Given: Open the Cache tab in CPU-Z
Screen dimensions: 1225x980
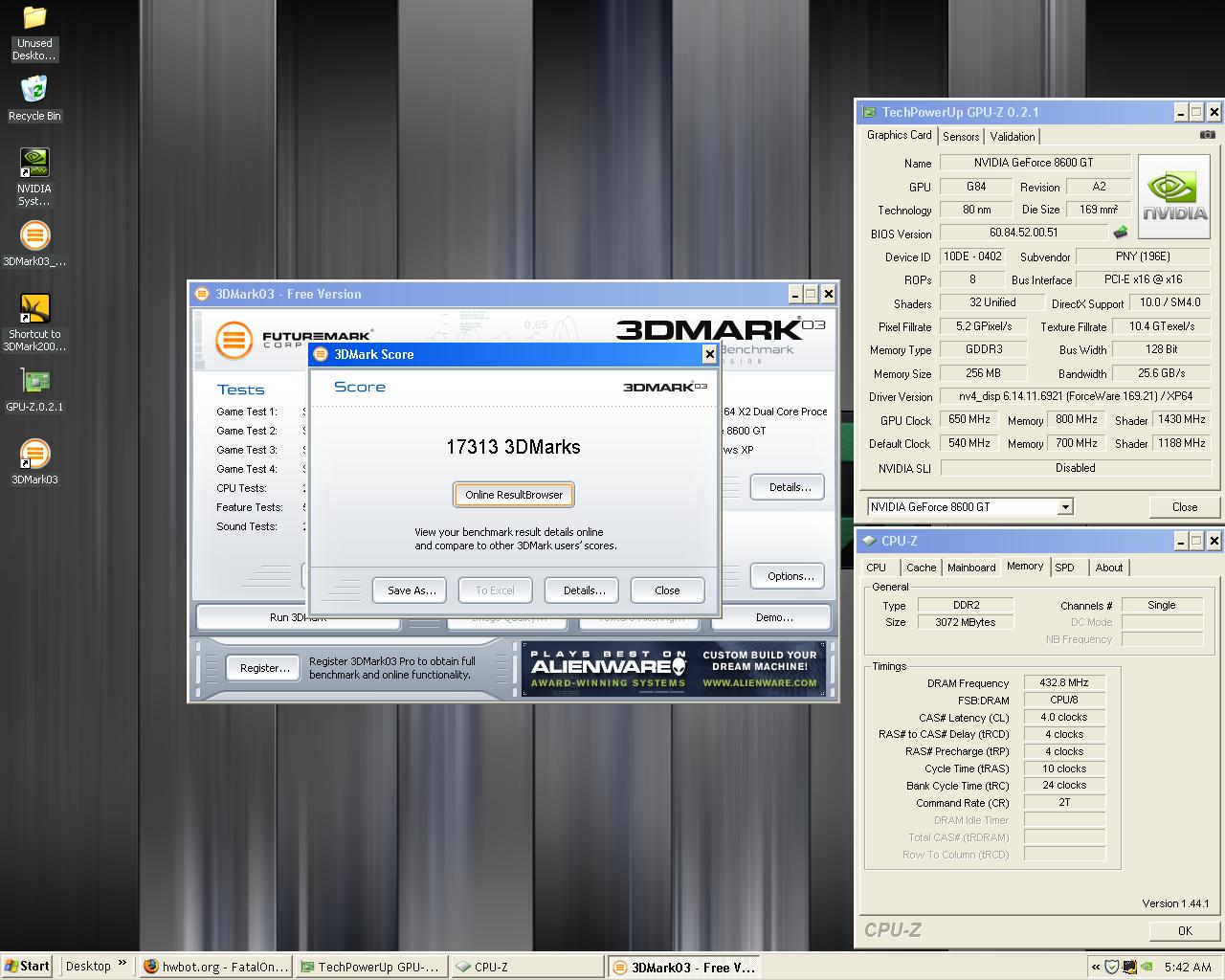Looking at the screenshot, I should click(x=921, y=568).
